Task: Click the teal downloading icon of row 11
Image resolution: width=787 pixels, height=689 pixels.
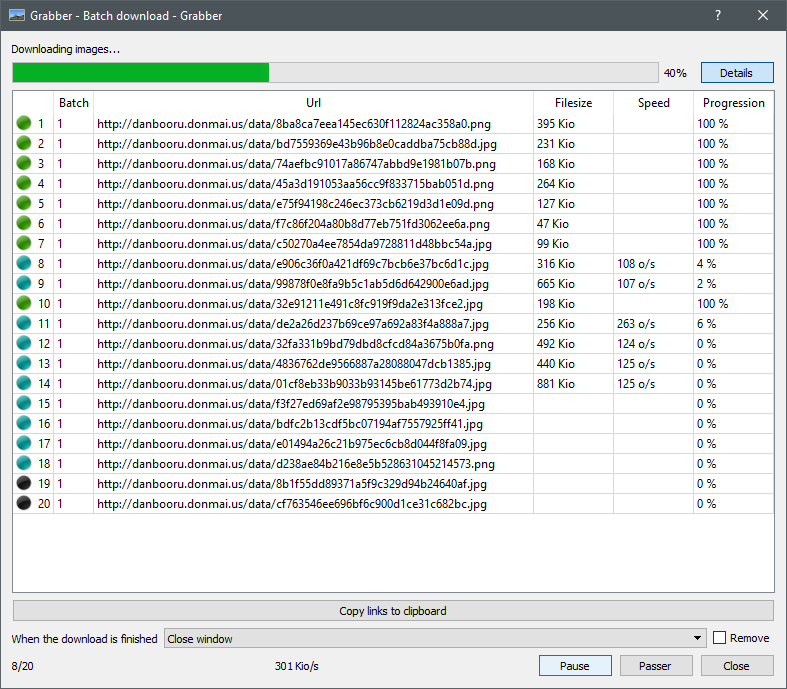Action: point(24,323)
